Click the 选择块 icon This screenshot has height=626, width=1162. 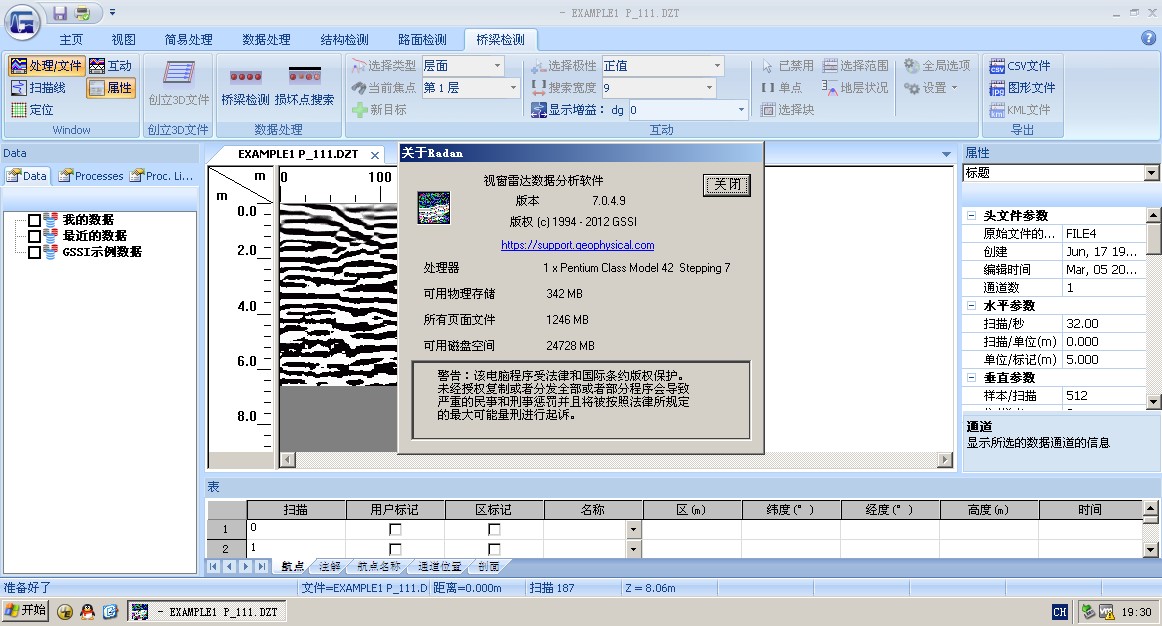[768, 110]
